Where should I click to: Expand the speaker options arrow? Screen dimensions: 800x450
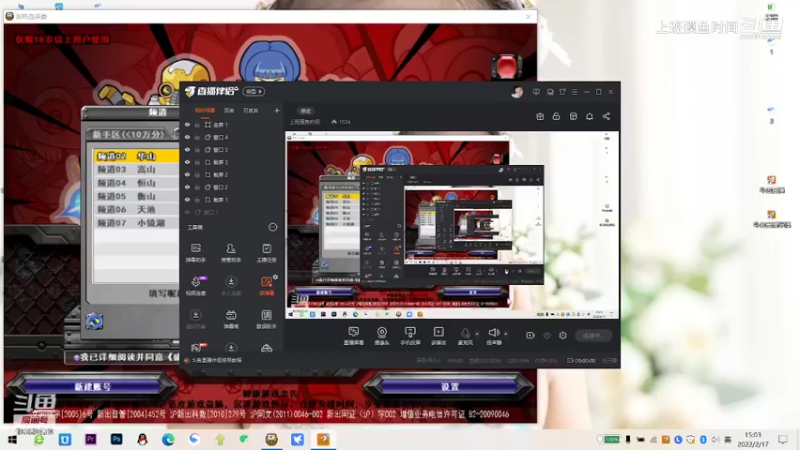506,334
